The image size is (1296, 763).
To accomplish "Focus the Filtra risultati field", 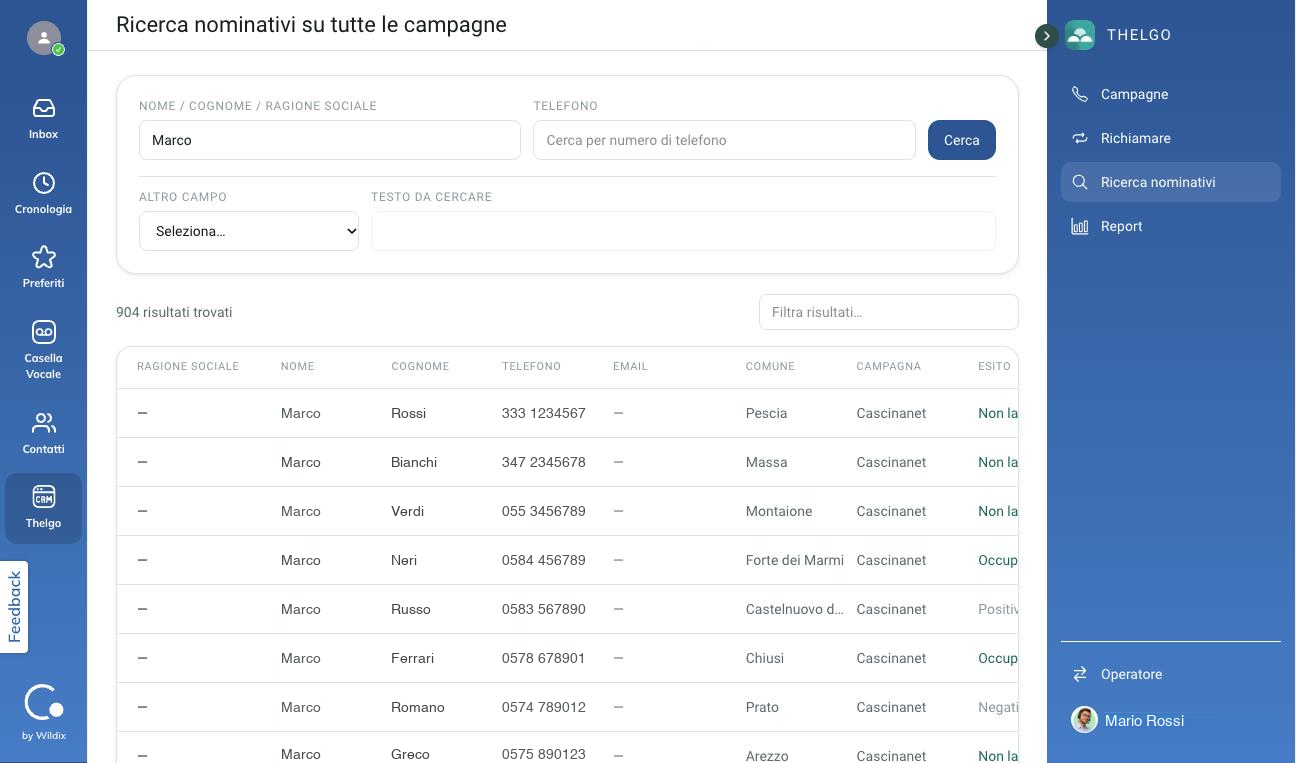I will coord(888,312).
